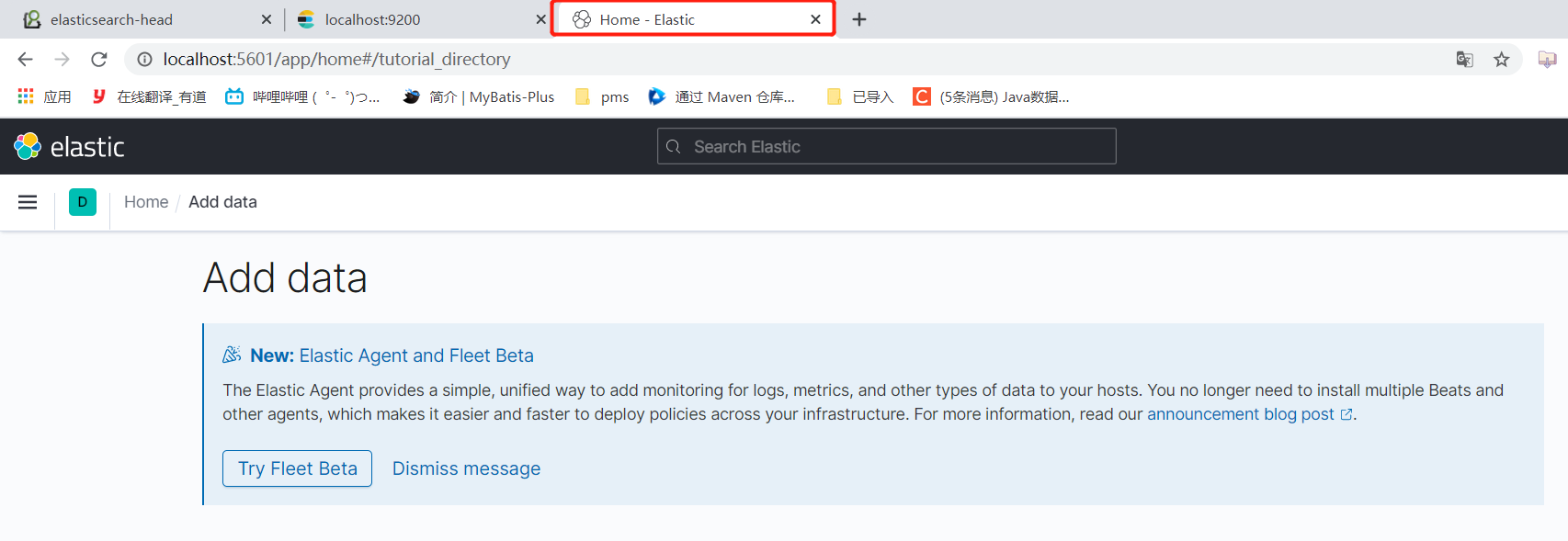
Task: Click the Add data breadcrumb
Action: point(222,202)
